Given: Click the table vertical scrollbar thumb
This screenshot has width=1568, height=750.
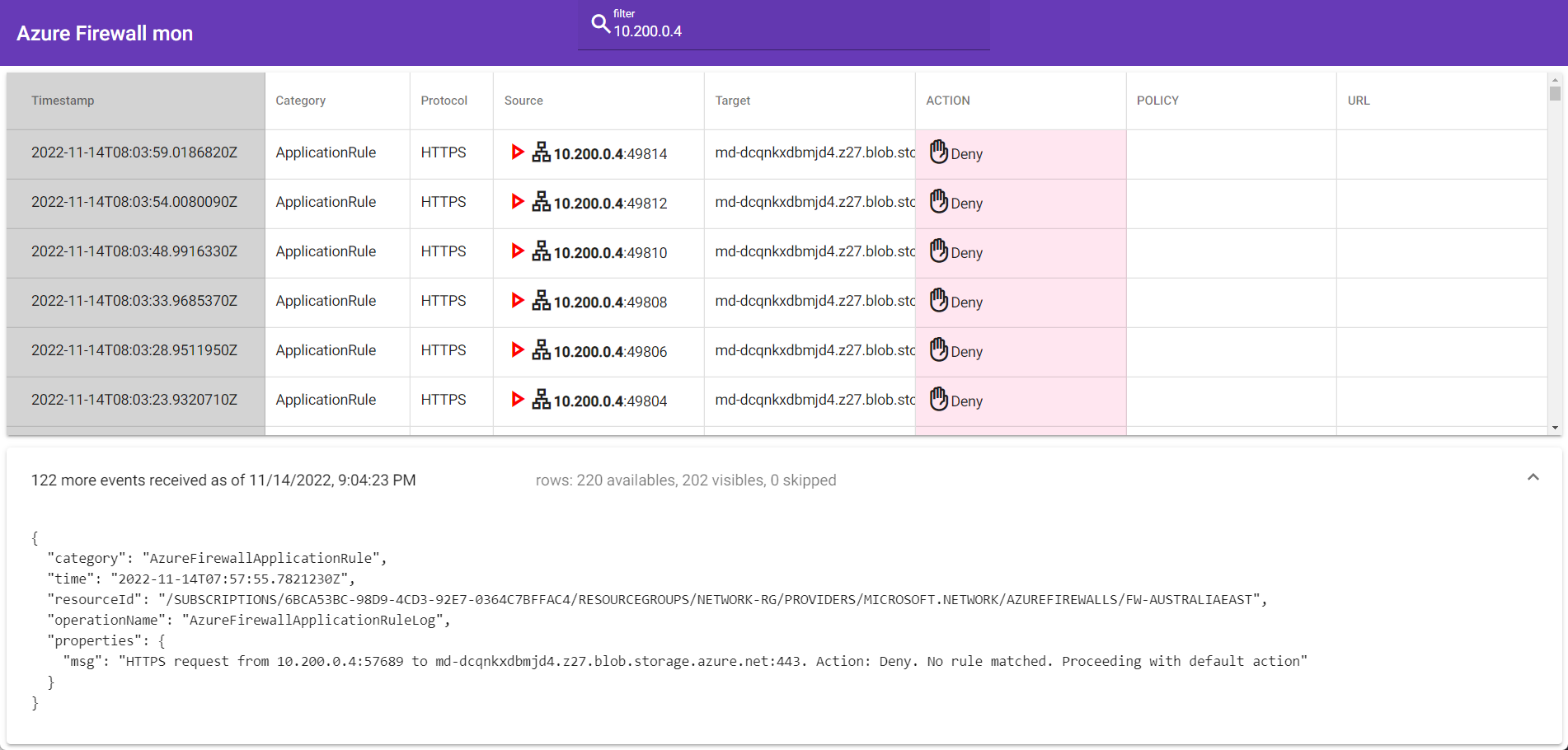Looking at the screenshot, I should pyautogui.click(x=1555, y=93).
